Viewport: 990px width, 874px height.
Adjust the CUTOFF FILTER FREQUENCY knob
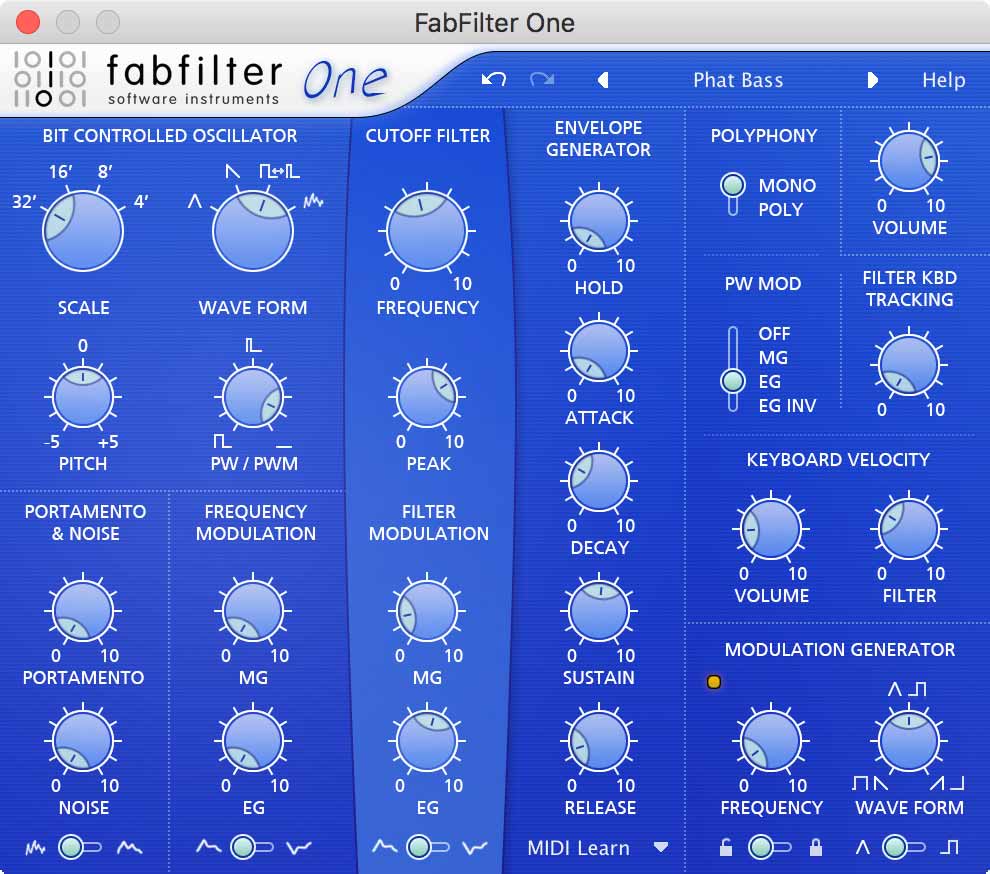[426, 230]
